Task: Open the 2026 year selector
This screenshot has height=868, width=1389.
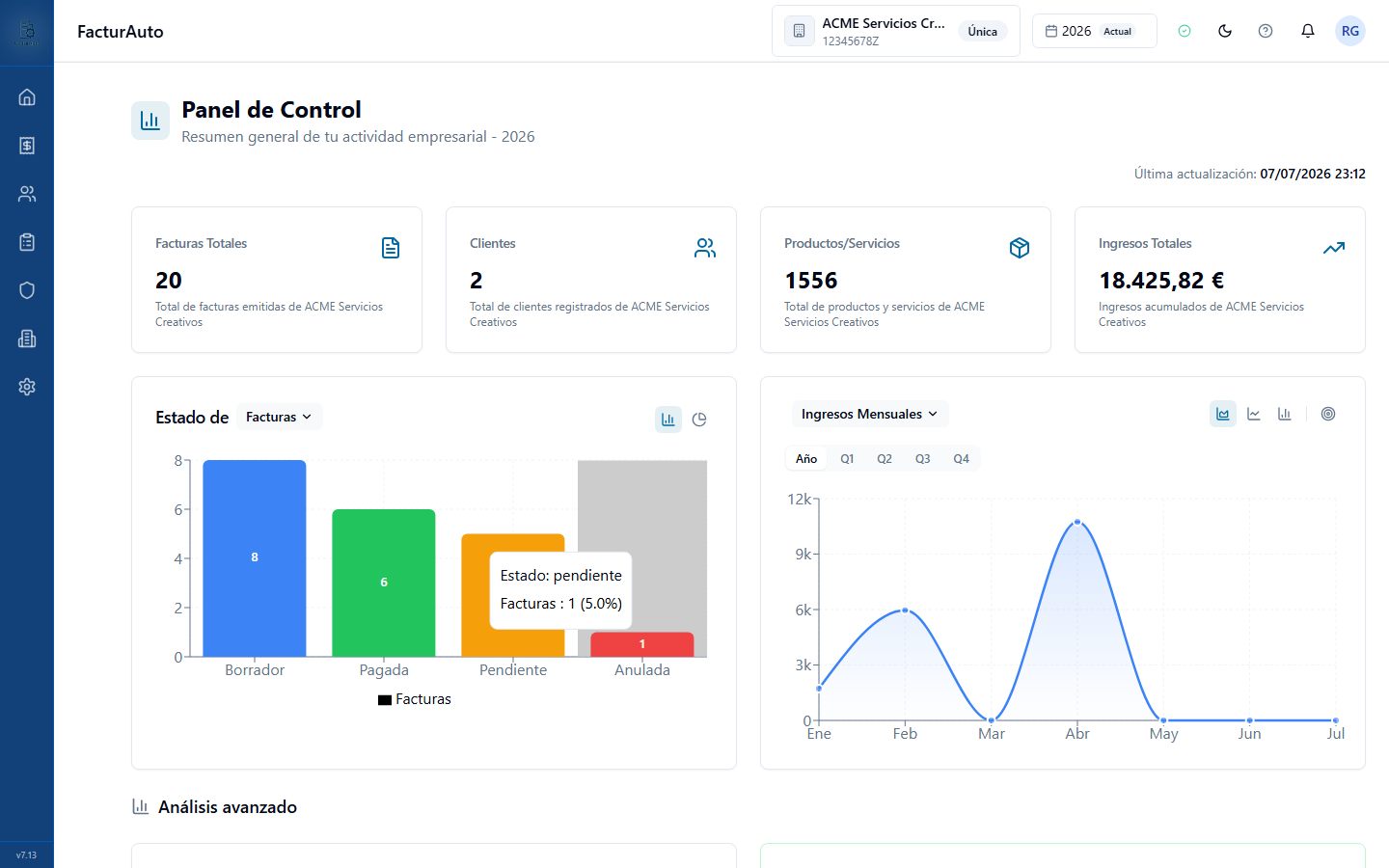Action: click(1095, 31)
